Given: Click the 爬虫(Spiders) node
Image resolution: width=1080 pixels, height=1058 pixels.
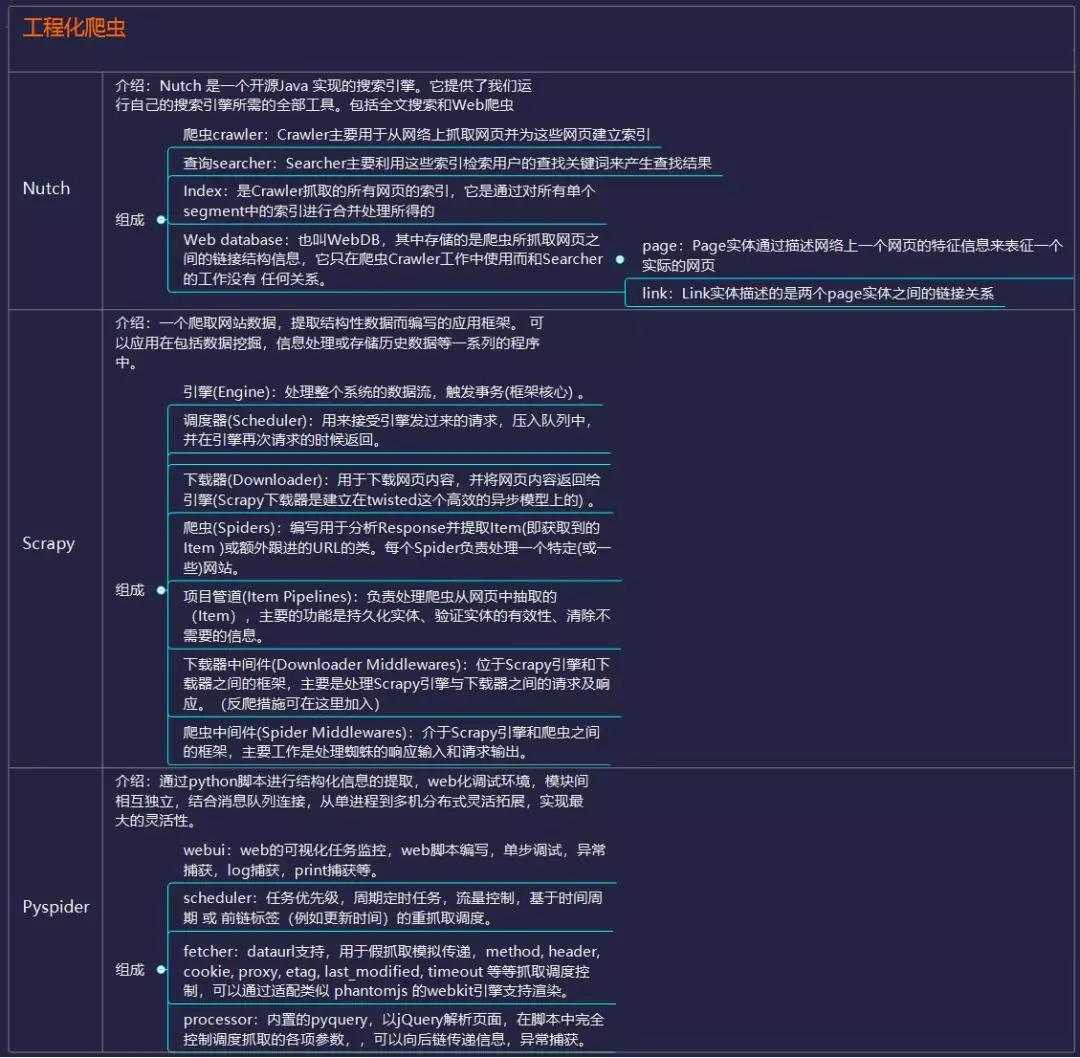Looking at the screenshot, I should (397, 548).
